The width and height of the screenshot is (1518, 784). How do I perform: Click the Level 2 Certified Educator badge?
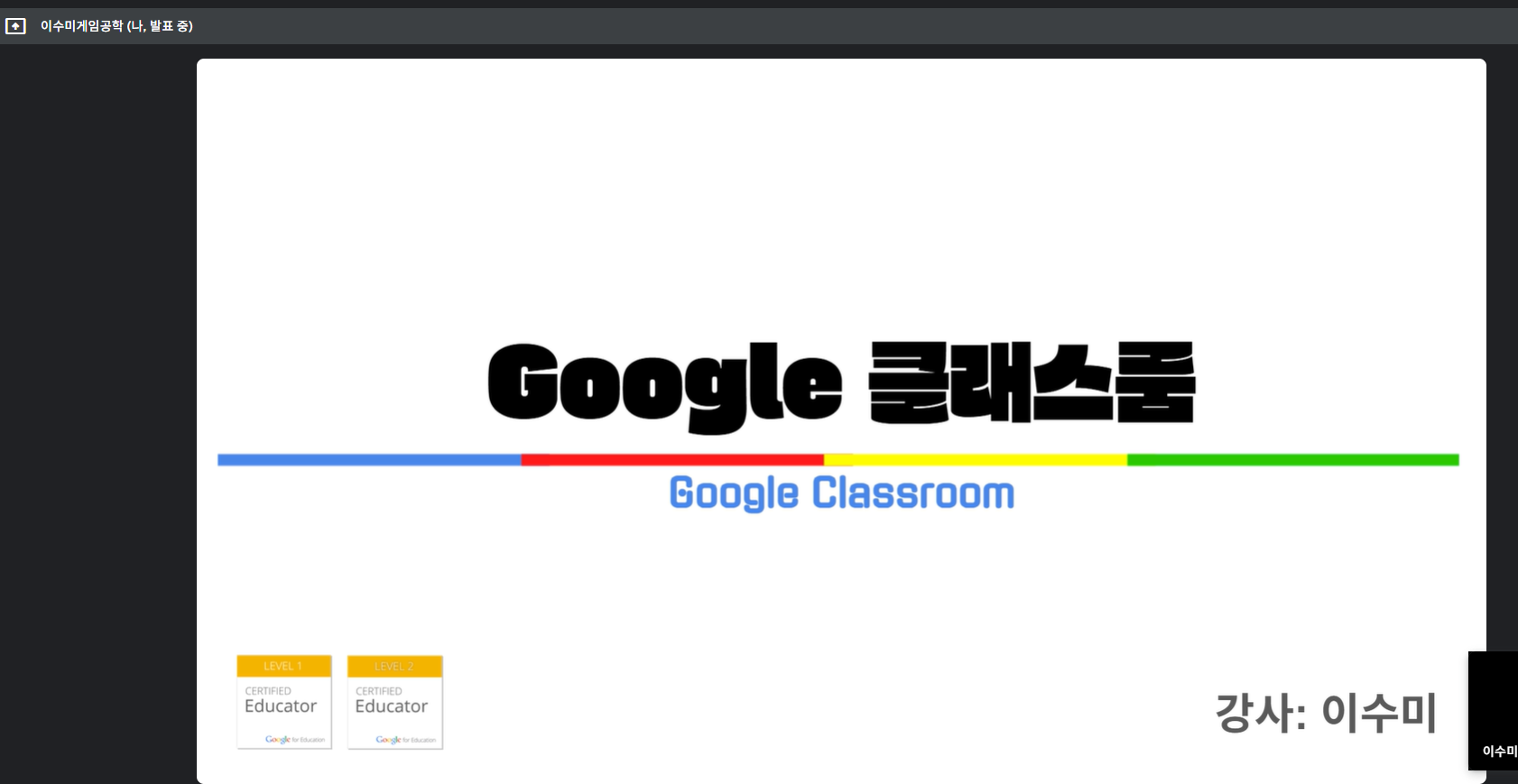[x=395, y=702]
